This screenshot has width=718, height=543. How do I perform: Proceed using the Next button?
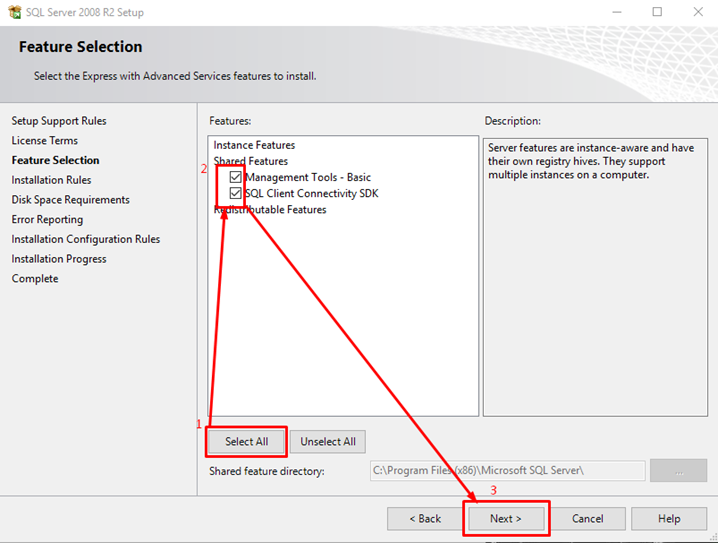coord(506,518)
